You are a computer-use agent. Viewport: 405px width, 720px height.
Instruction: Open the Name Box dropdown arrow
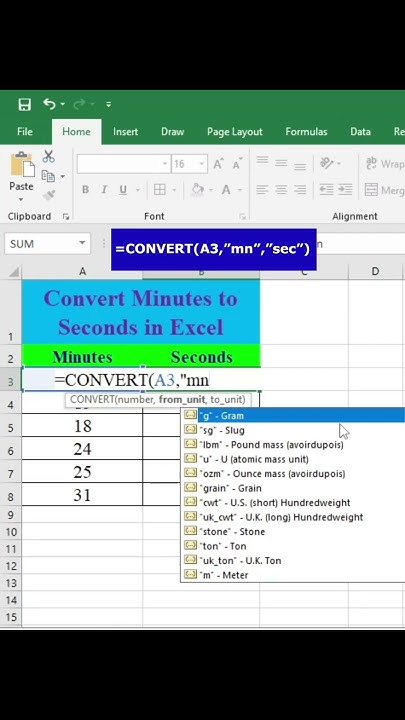(82, 243)
